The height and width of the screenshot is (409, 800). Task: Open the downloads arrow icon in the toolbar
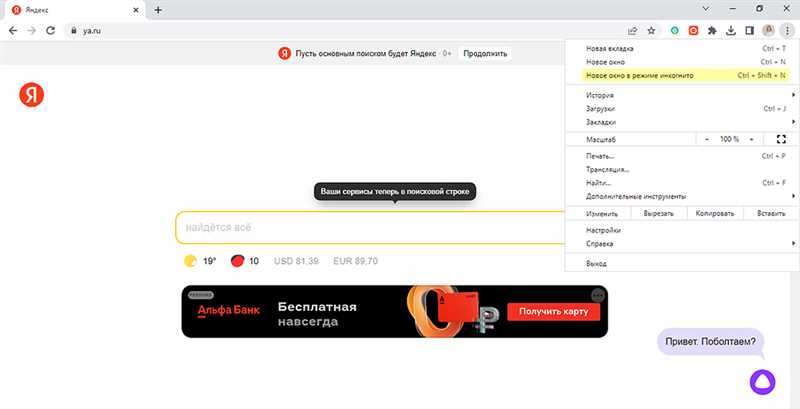coord(731,31)
